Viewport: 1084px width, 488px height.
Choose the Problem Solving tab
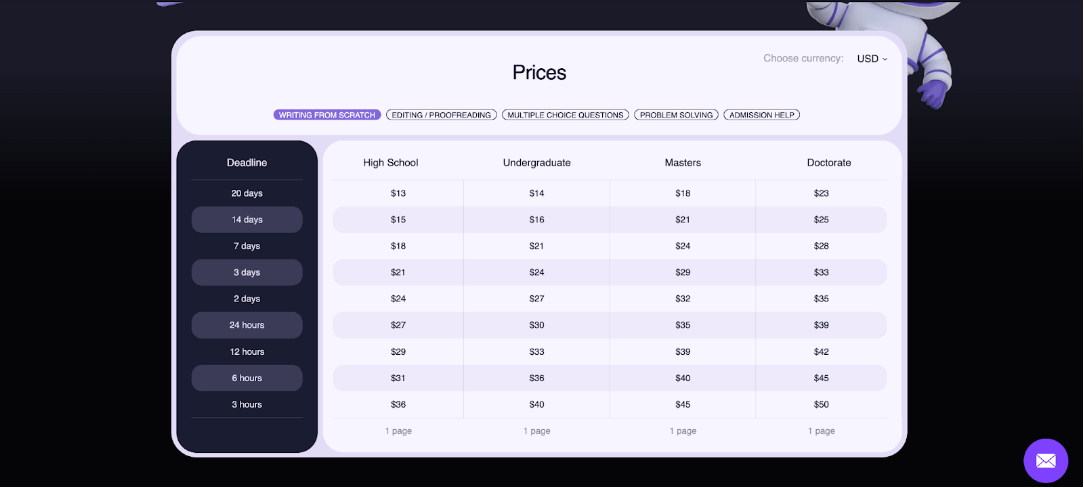pyautogui.click(x=676, y=115)
